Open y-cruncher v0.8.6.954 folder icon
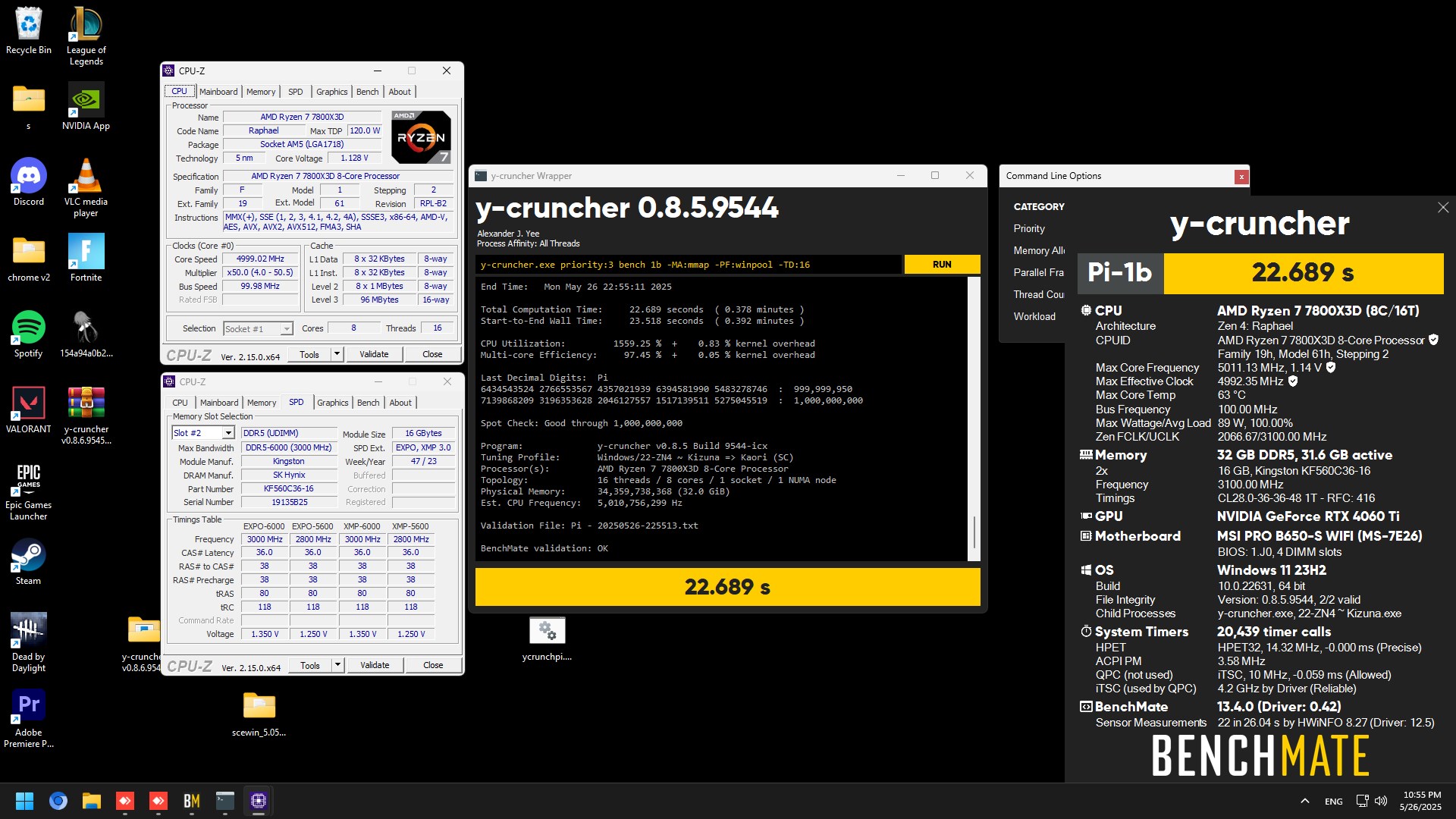Image resolution: width=1456 pixels, height=819 pixels. [x=143, y=643]
